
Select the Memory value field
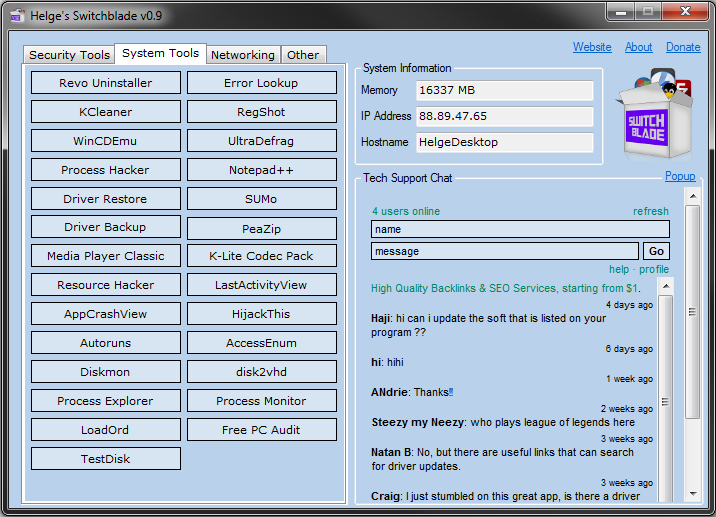coord(505,90)
